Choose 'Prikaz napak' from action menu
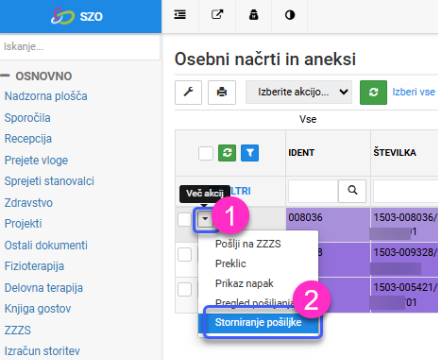Image resolution: width=438 pixels, height=360 pixels. (244, 283)
